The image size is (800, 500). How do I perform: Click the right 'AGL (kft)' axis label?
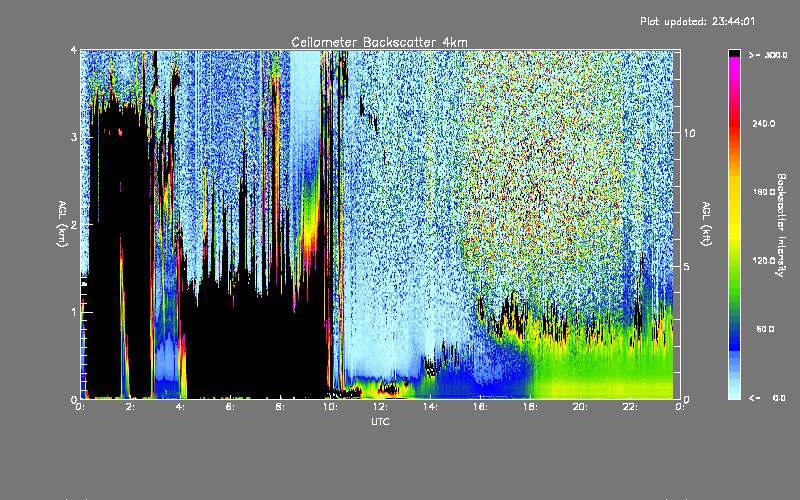706,224
